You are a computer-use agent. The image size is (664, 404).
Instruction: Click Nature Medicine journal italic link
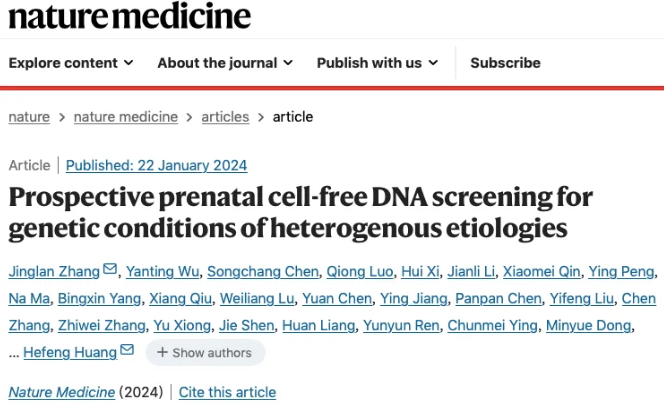pyautogui.click(x=62, y=392)
